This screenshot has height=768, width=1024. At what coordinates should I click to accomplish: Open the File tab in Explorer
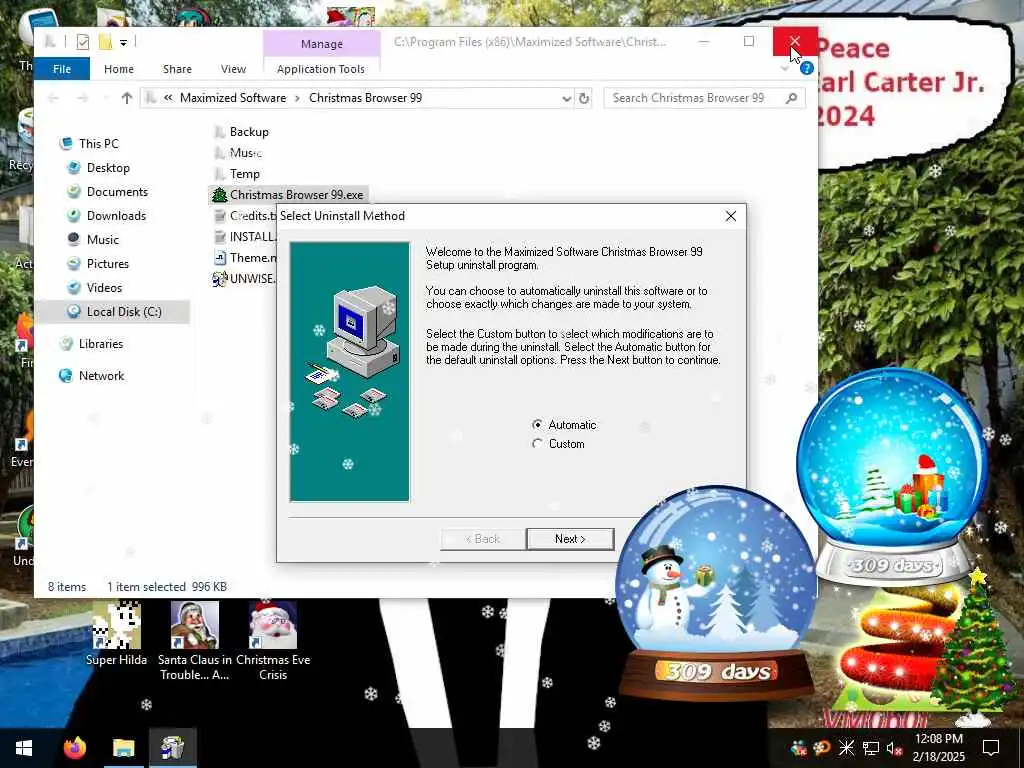[x=62, y=69]
